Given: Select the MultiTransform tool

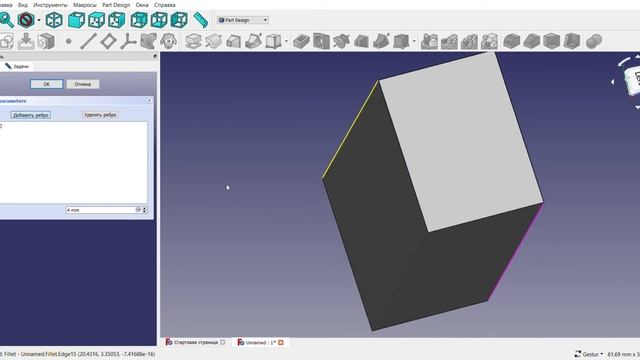Looking at the screenshot, I should point(489,41).
